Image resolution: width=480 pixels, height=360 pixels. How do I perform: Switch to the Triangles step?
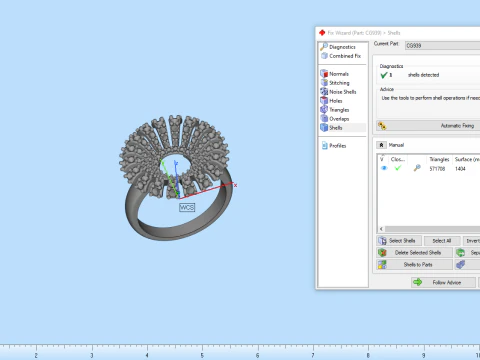335,110
